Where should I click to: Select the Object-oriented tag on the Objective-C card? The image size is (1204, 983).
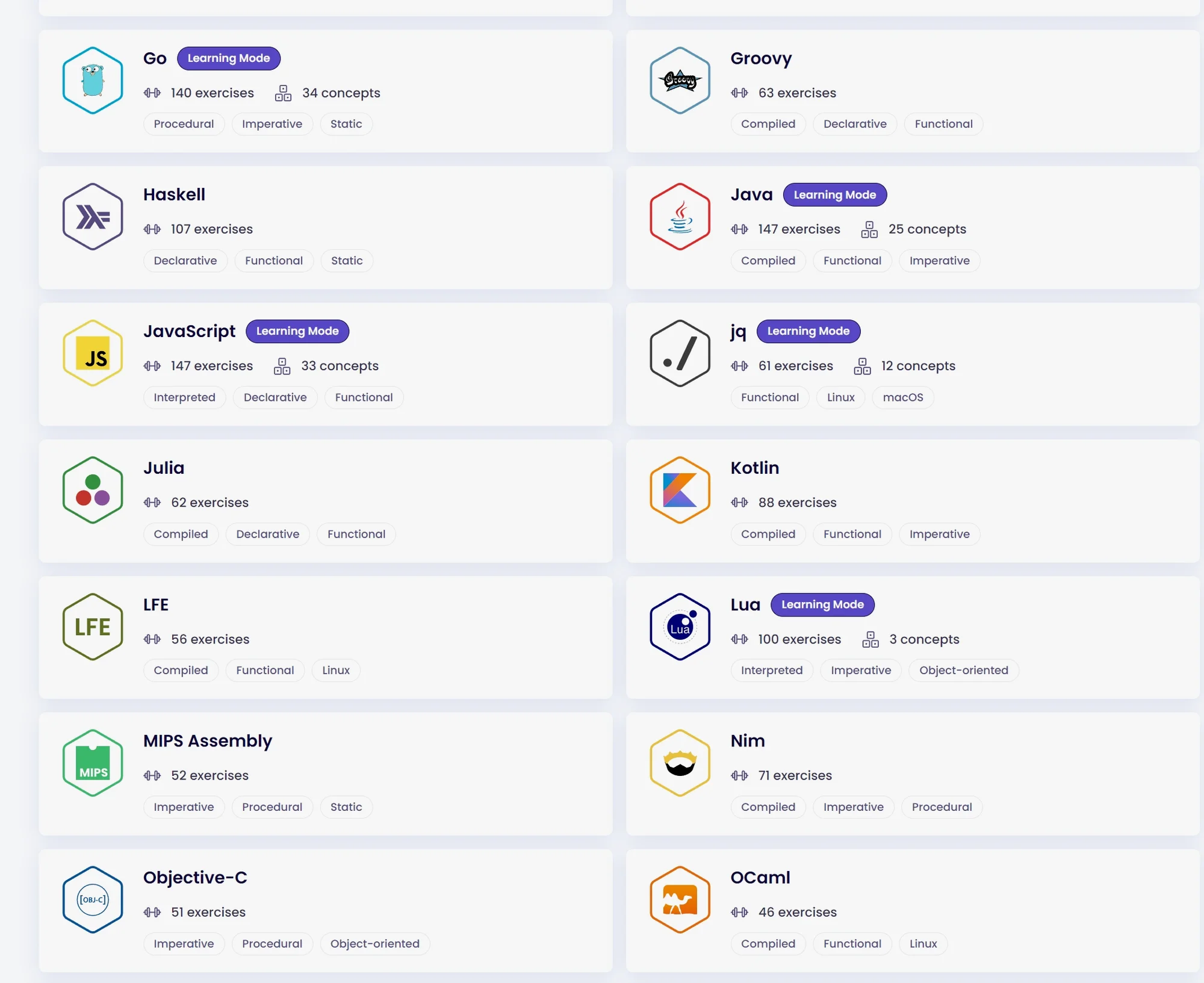[x=374, y=944]
